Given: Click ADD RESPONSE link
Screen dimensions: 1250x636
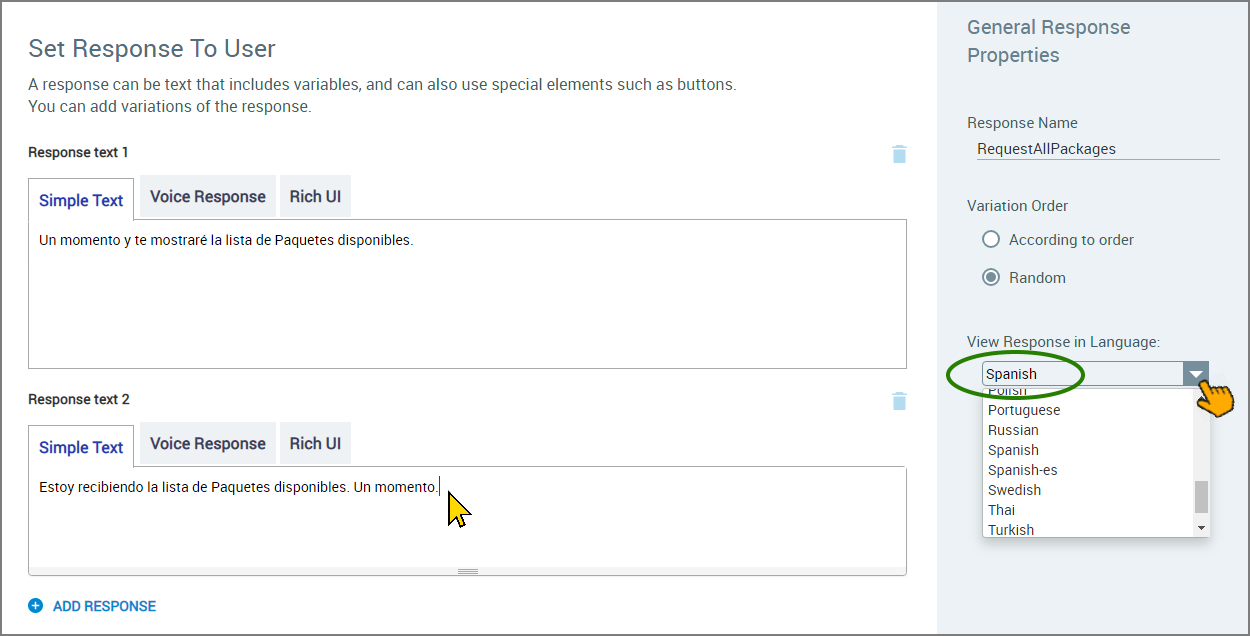Looking at the screenshot, I should [x=104, y=606].
